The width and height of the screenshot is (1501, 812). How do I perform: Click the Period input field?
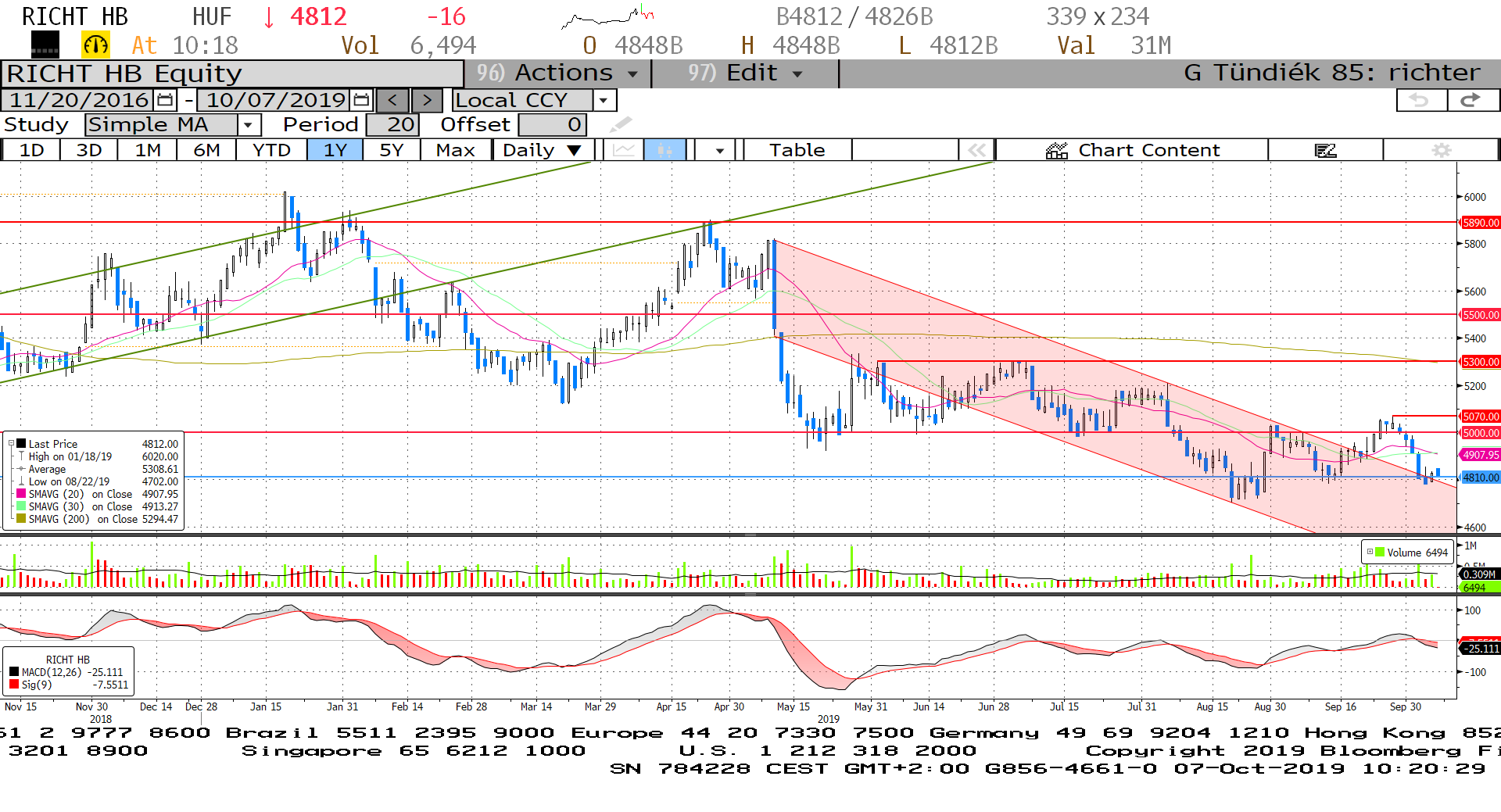point(392,124)
